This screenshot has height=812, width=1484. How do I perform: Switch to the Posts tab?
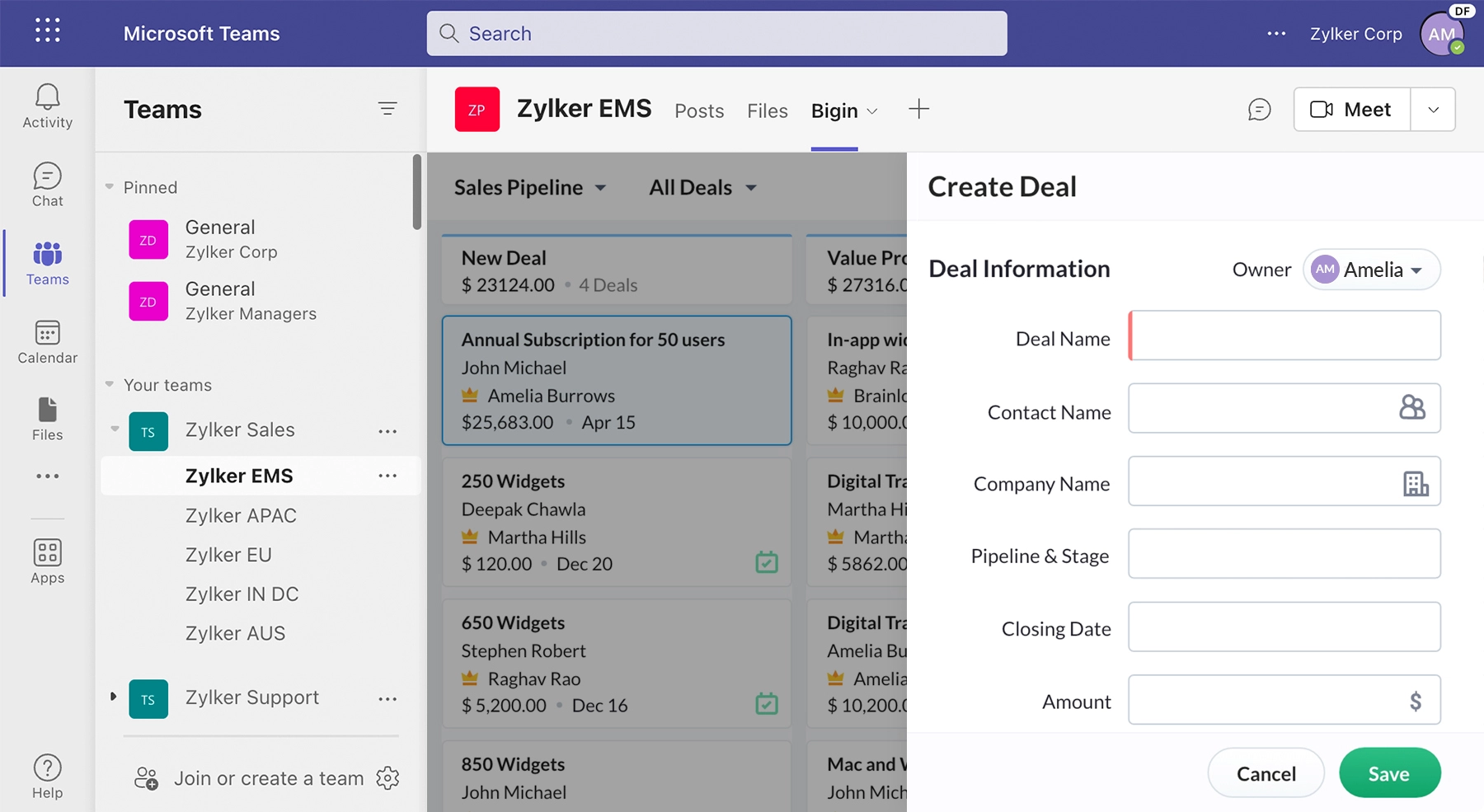pyautogui.click(x=699, y=111)
